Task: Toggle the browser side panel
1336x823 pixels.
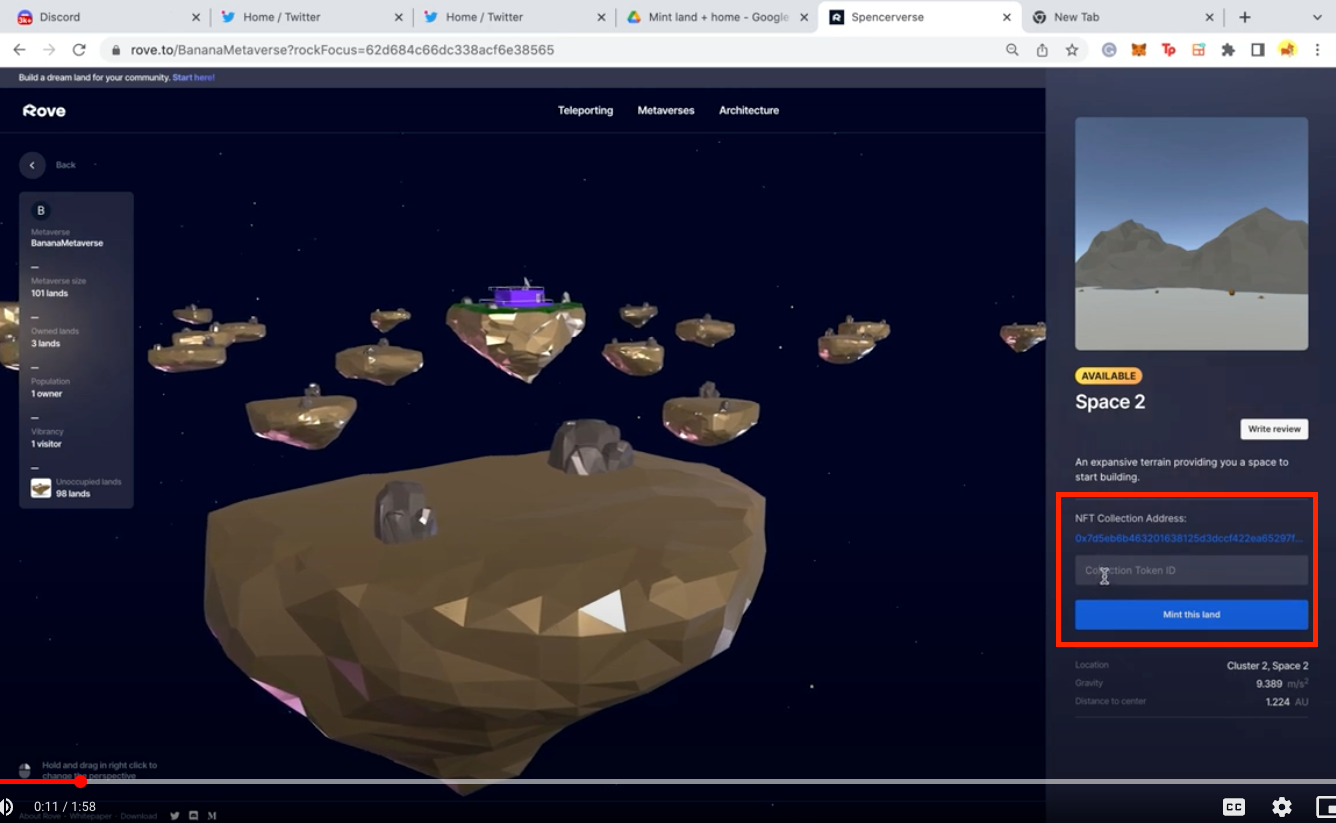Action: 1258,50
